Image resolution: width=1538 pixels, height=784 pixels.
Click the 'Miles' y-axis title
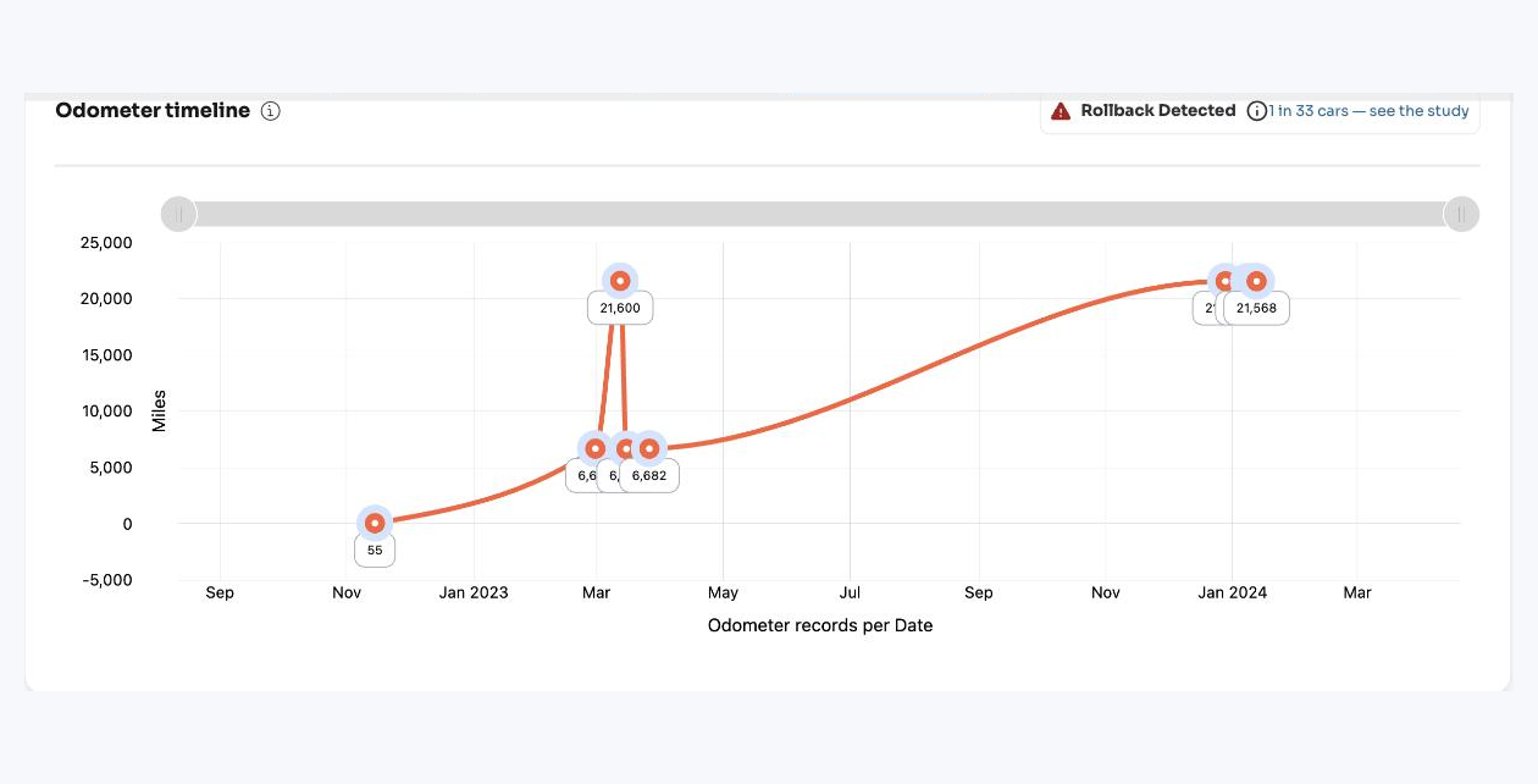tap(159, 411)
